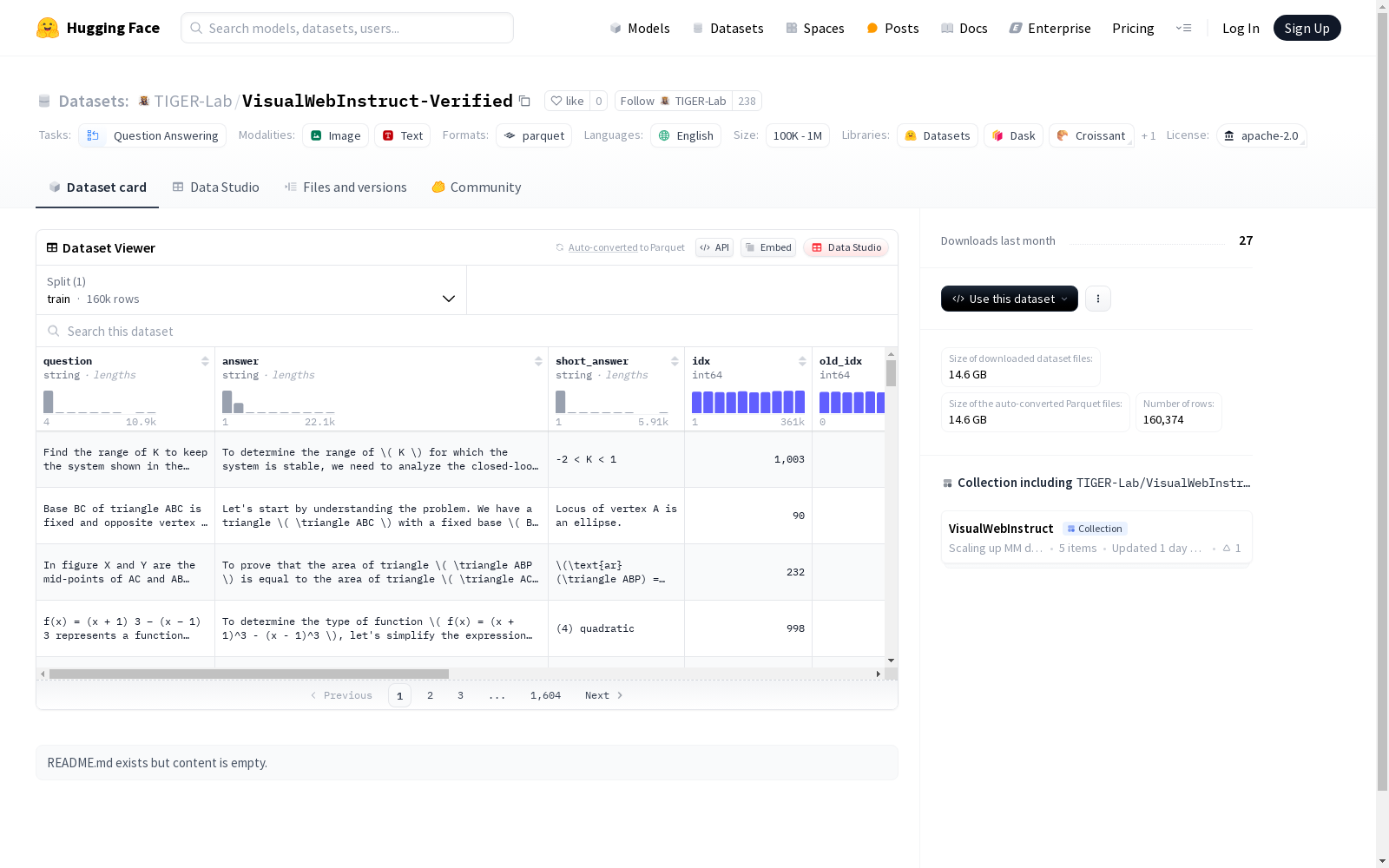Sort the answer column
The image size is (1389, 868).
[538, 361]
